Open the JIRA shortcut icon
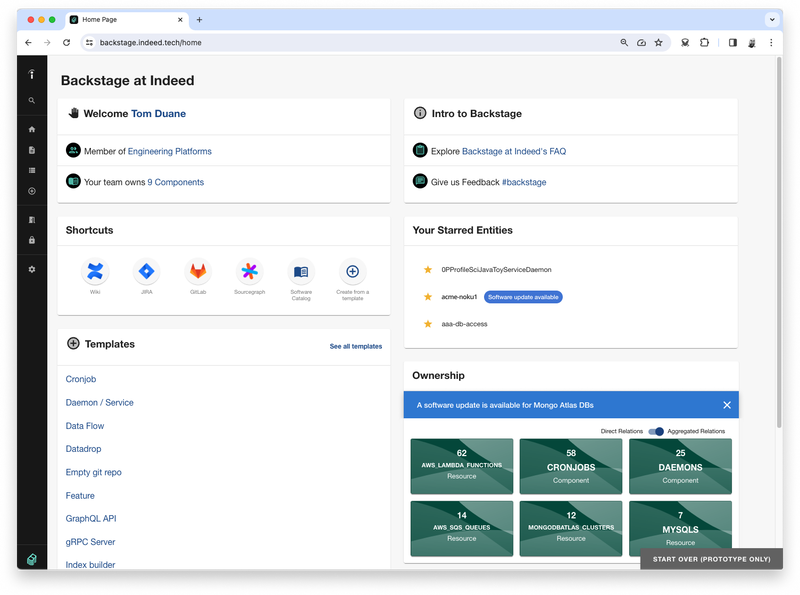Screen dimensions: 800x595 [x=146, y=271]
